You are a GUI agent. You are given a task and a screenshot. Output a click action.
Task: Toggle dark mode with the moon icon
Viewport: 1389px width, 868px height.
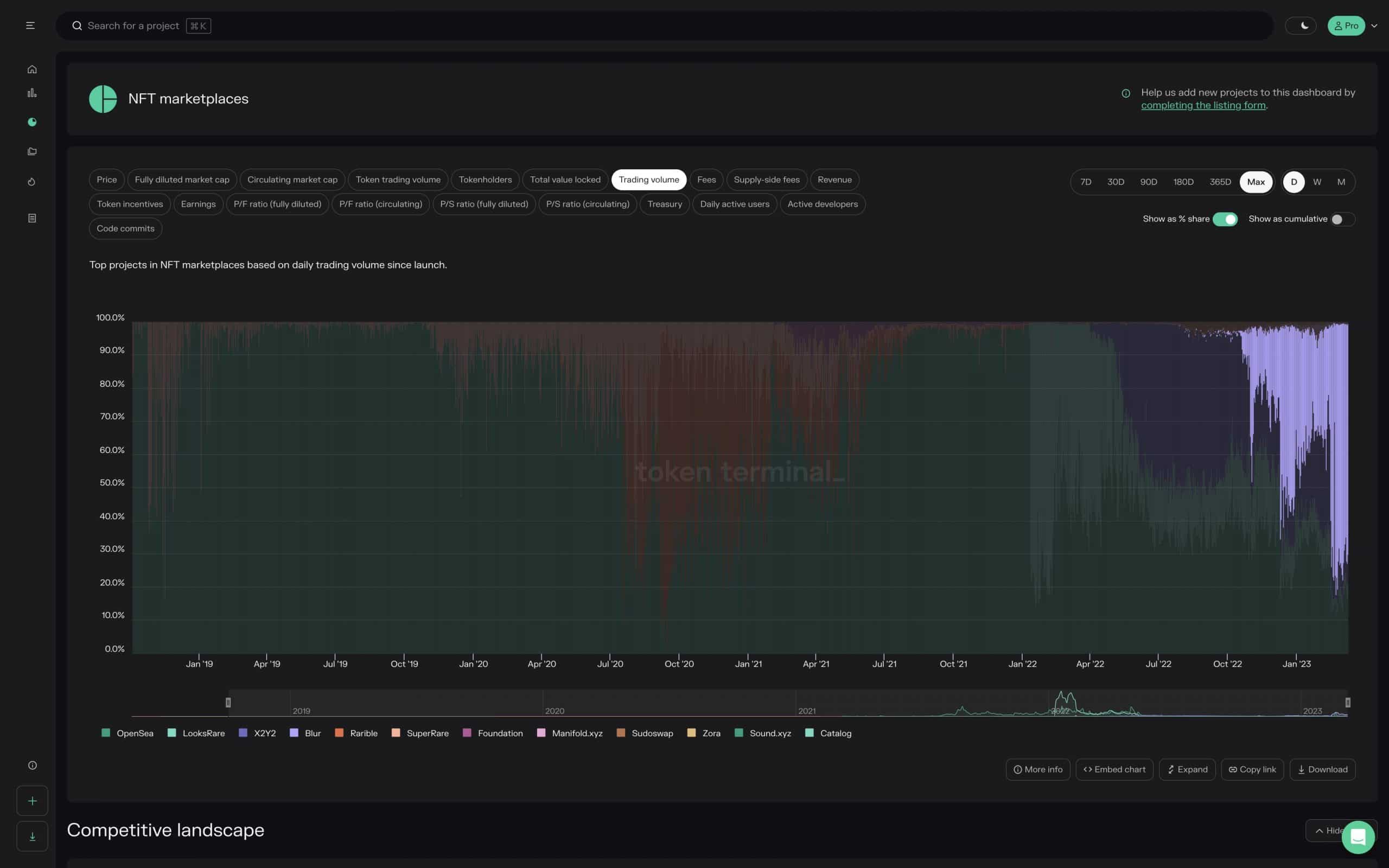pos(1301,25)
